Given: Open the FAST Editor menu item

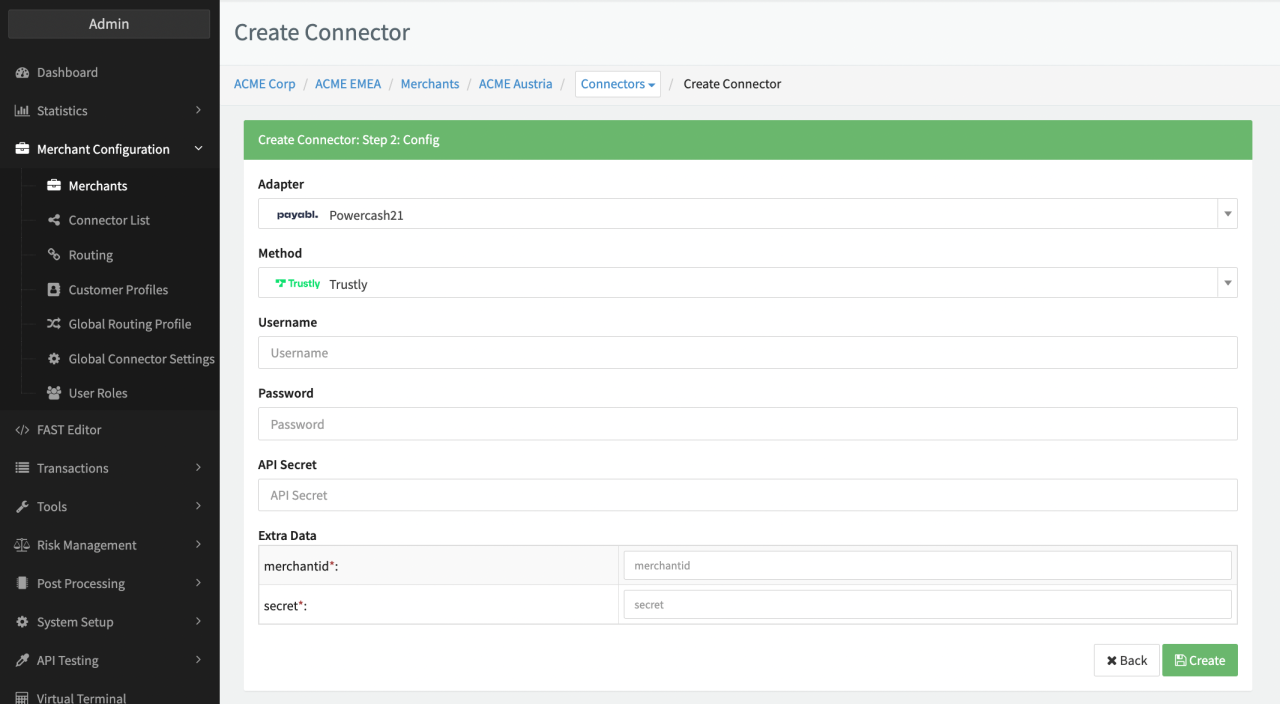Looking at the screenshot, I should pos(69,430).
